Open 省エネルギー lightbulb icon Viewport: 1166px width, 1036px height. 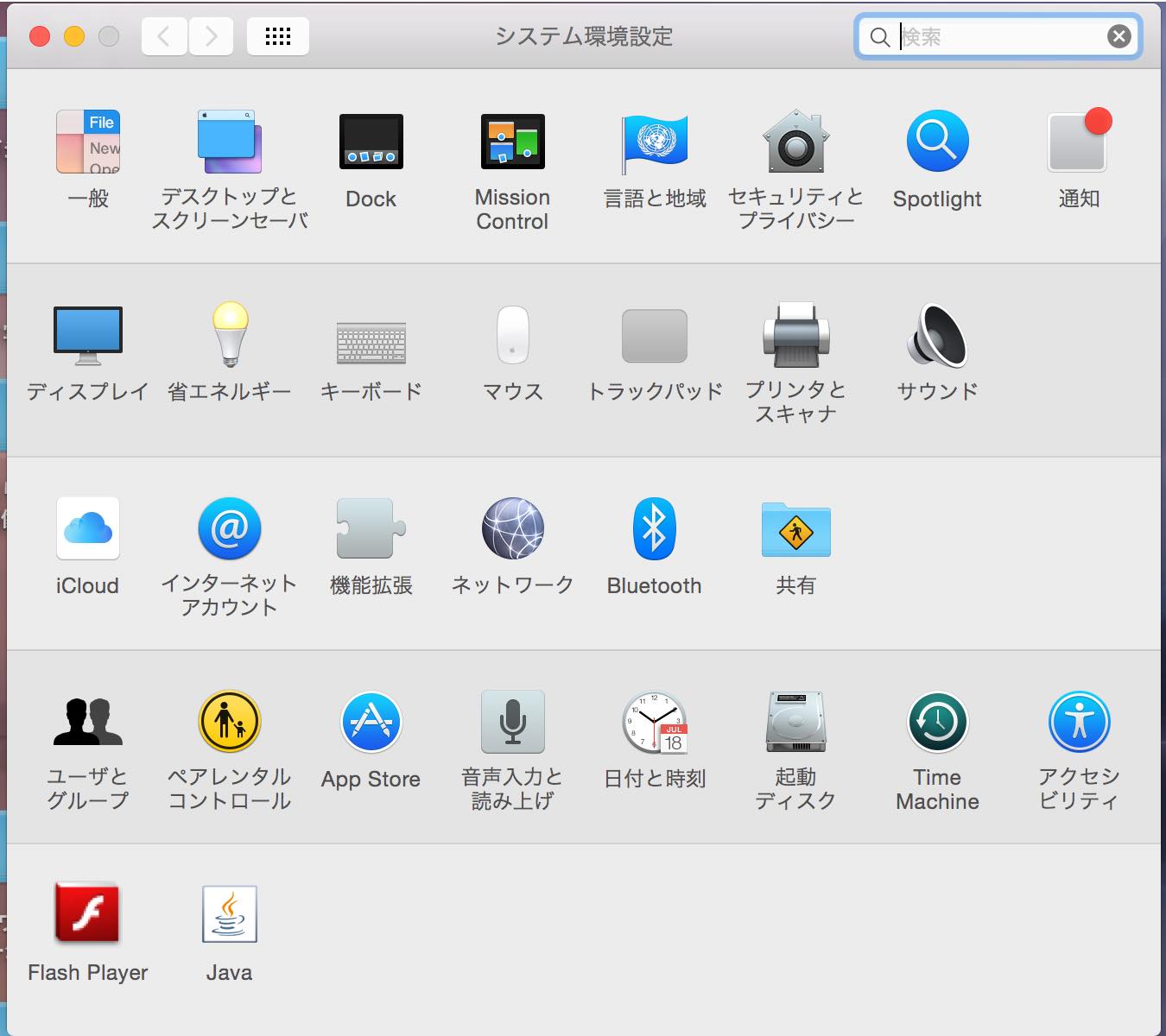click(x=230, y=335)
